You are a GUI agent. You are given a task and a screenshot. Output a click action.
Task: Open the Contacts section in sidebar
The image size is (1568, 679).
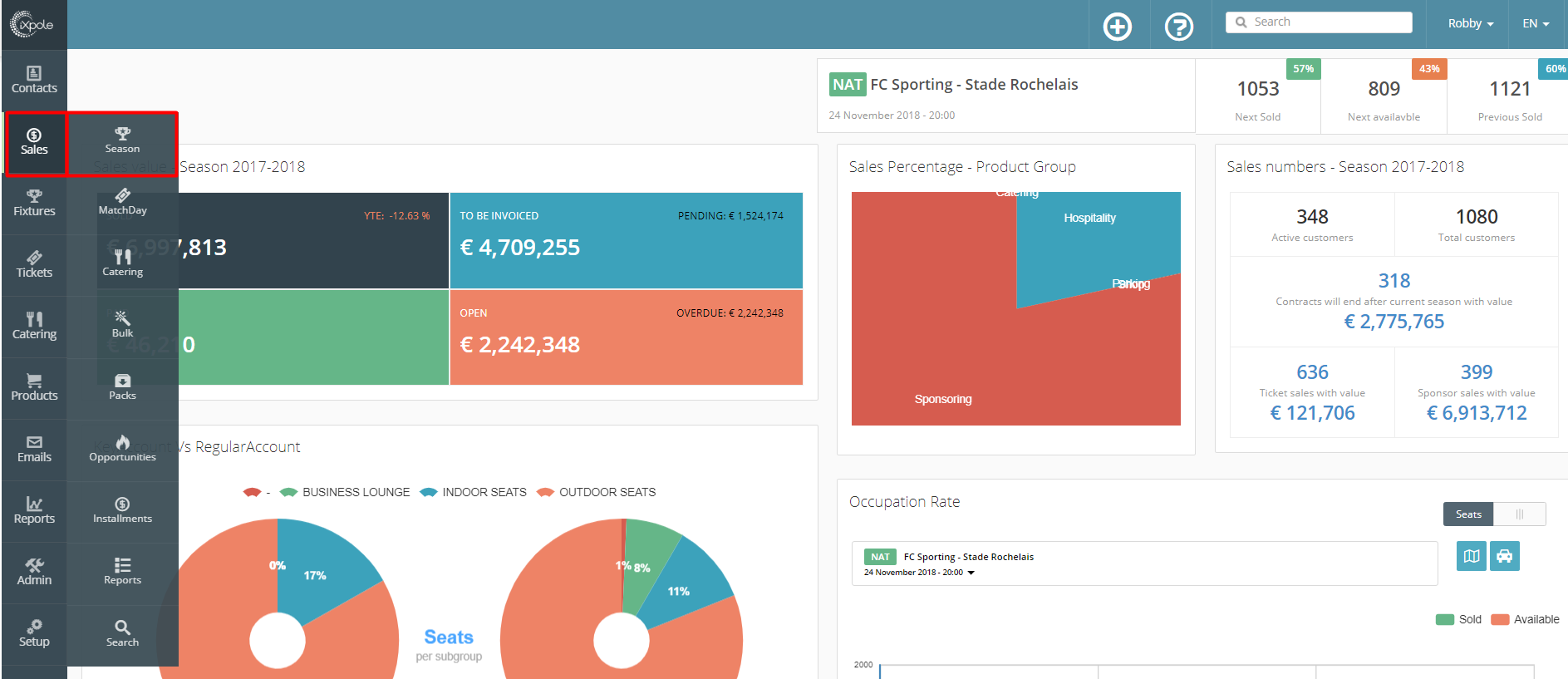click(x=34, y=80)
